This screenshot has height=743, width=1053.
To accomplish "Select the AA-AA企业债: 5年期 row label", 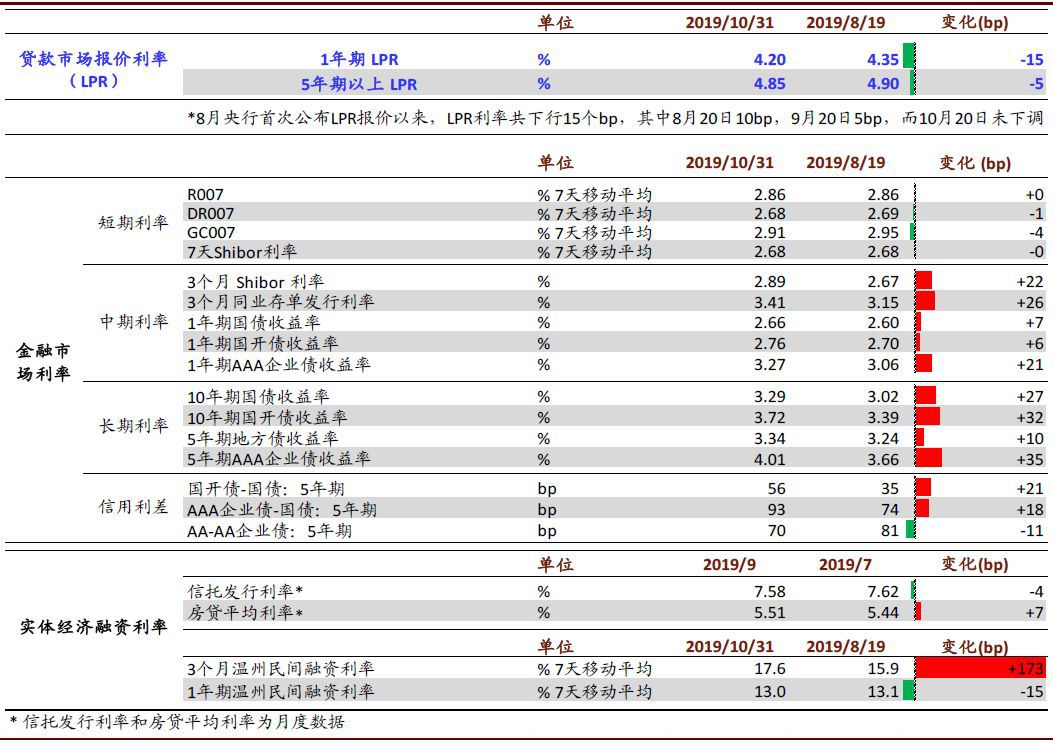I will tap(269, 531).
